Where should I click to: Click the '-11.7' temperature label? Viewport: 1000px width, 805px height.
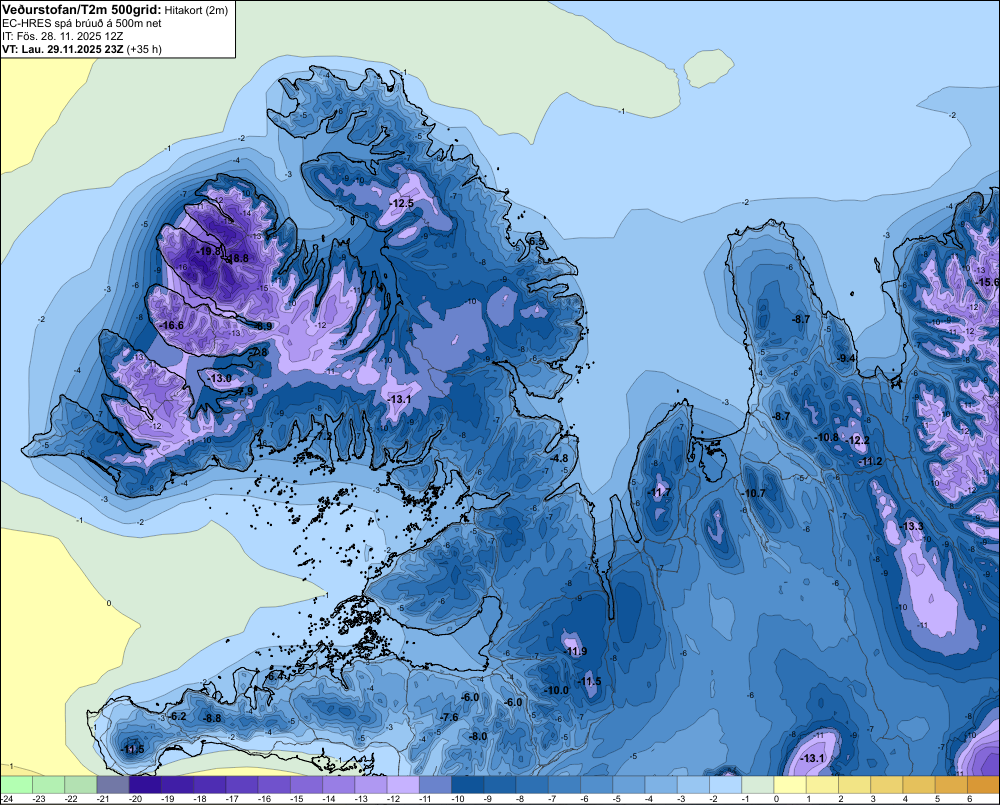[659, 492]
